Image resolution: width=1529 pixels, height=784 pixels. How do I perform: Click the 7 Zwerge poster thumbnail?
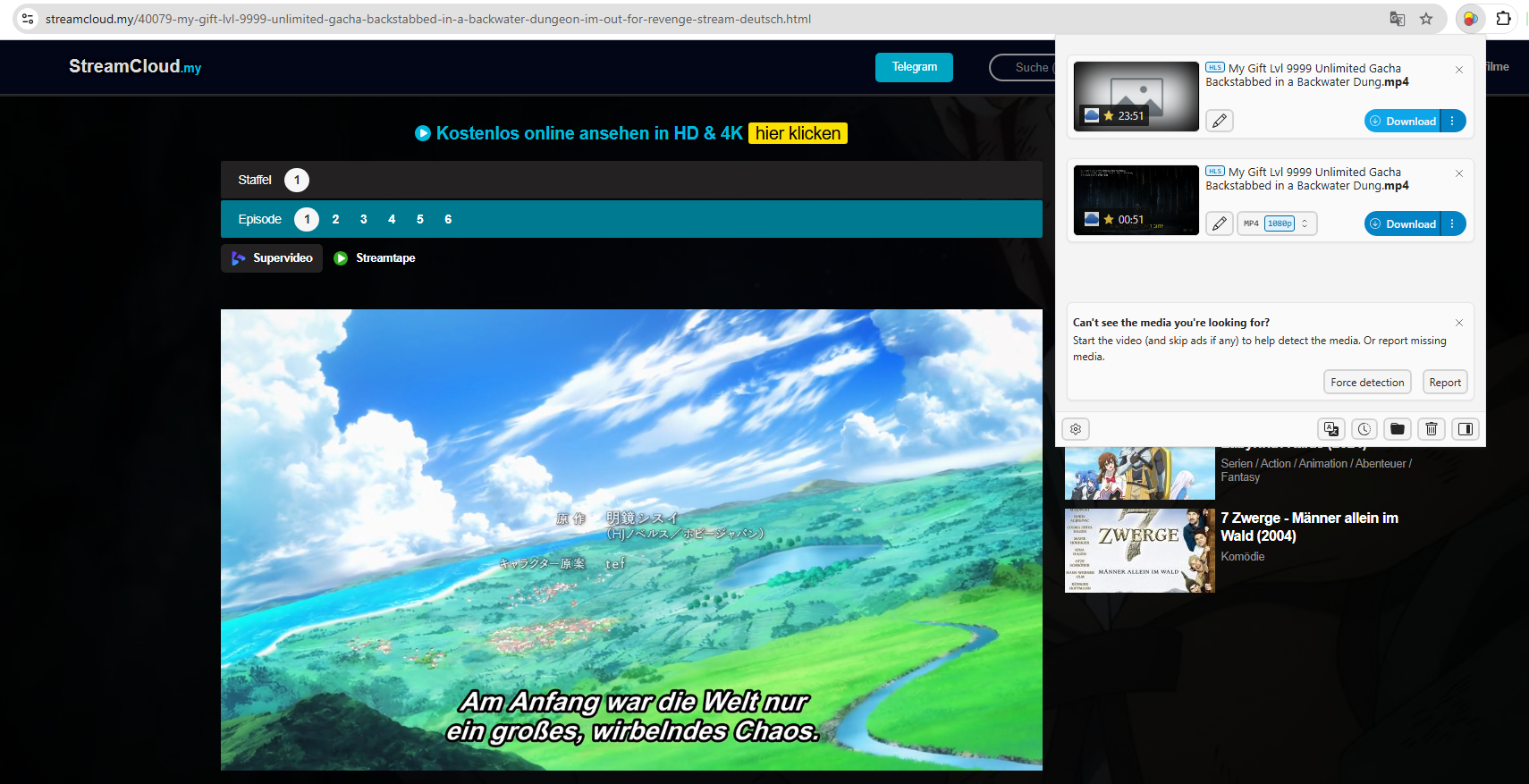point(1140,551)
